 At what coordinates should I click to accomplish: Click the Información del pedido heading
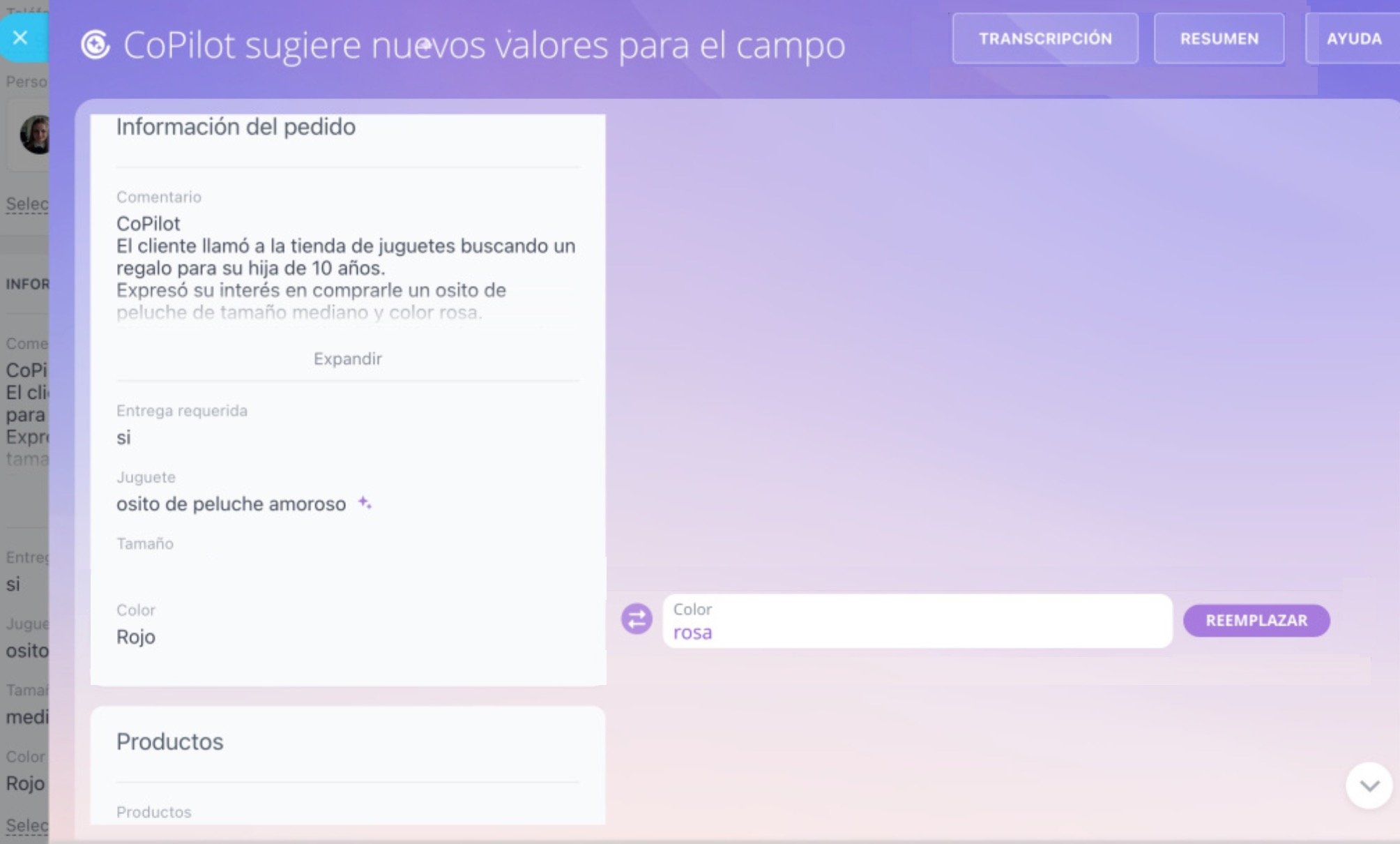(x=236, y=127)
